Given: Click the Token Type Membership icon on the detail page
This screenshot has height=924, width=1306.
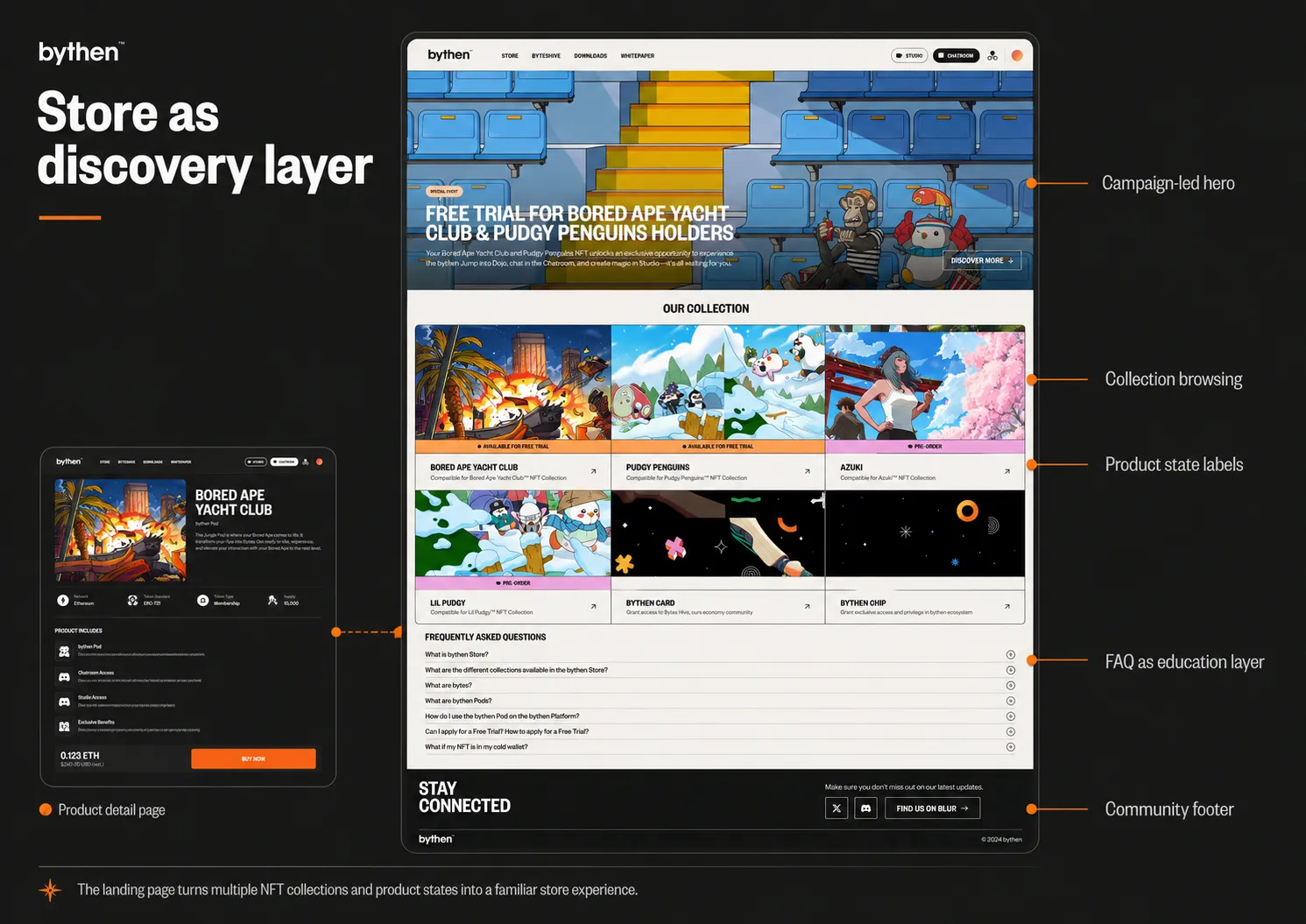Looking at the screenshot, I should click(203, 600).
